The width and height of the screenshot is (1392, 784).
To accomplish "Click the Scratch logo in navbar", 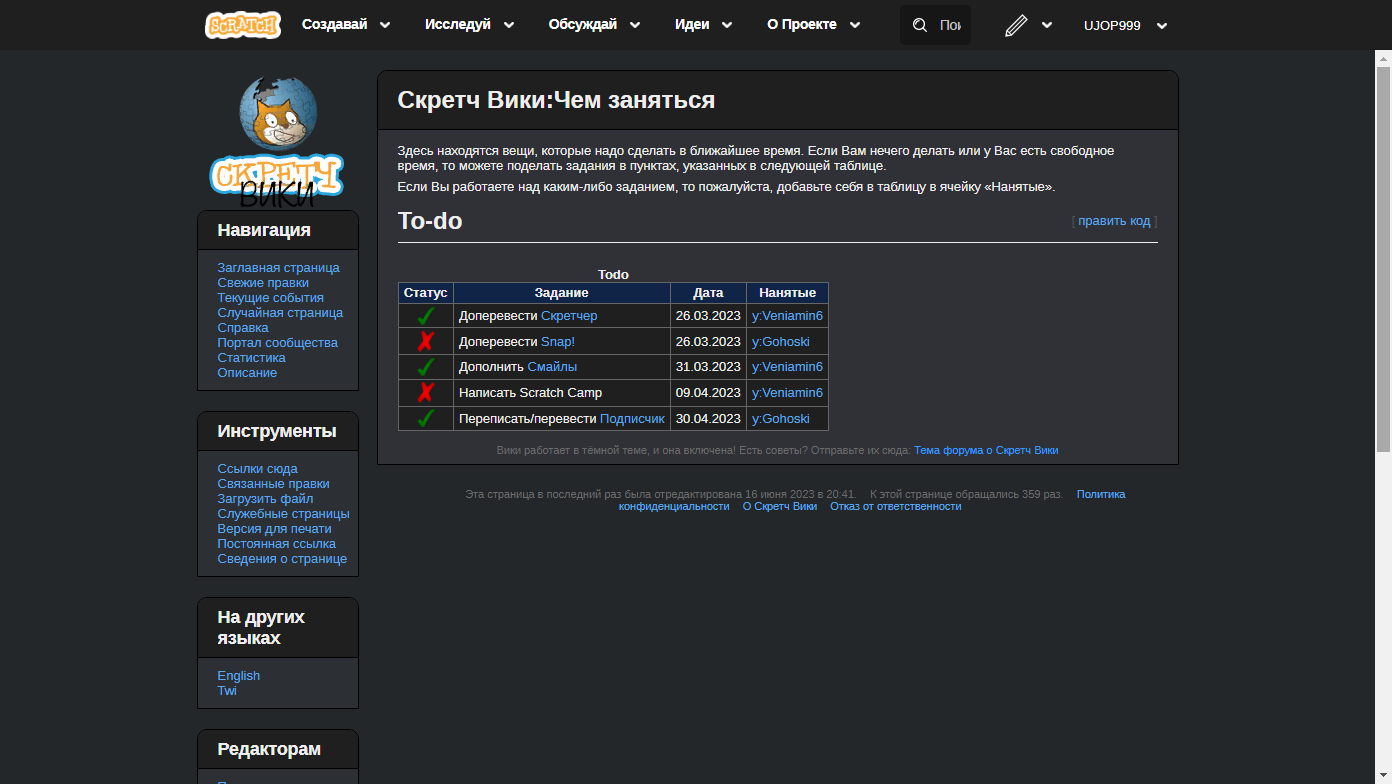I will (x=243, y=25).
